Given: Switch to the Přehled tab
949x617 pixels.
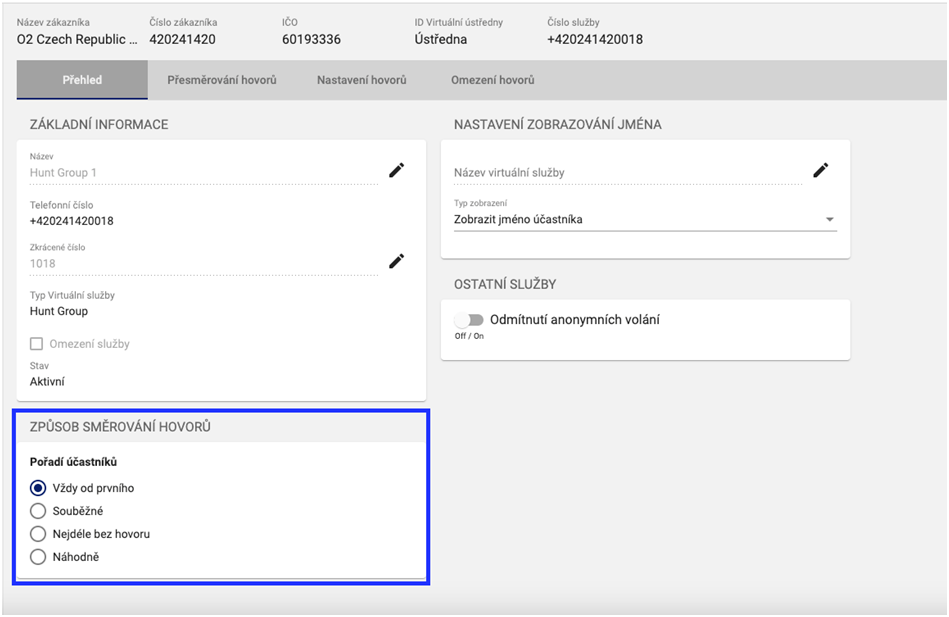Looking at the screenshot, I should pos(82,80).
